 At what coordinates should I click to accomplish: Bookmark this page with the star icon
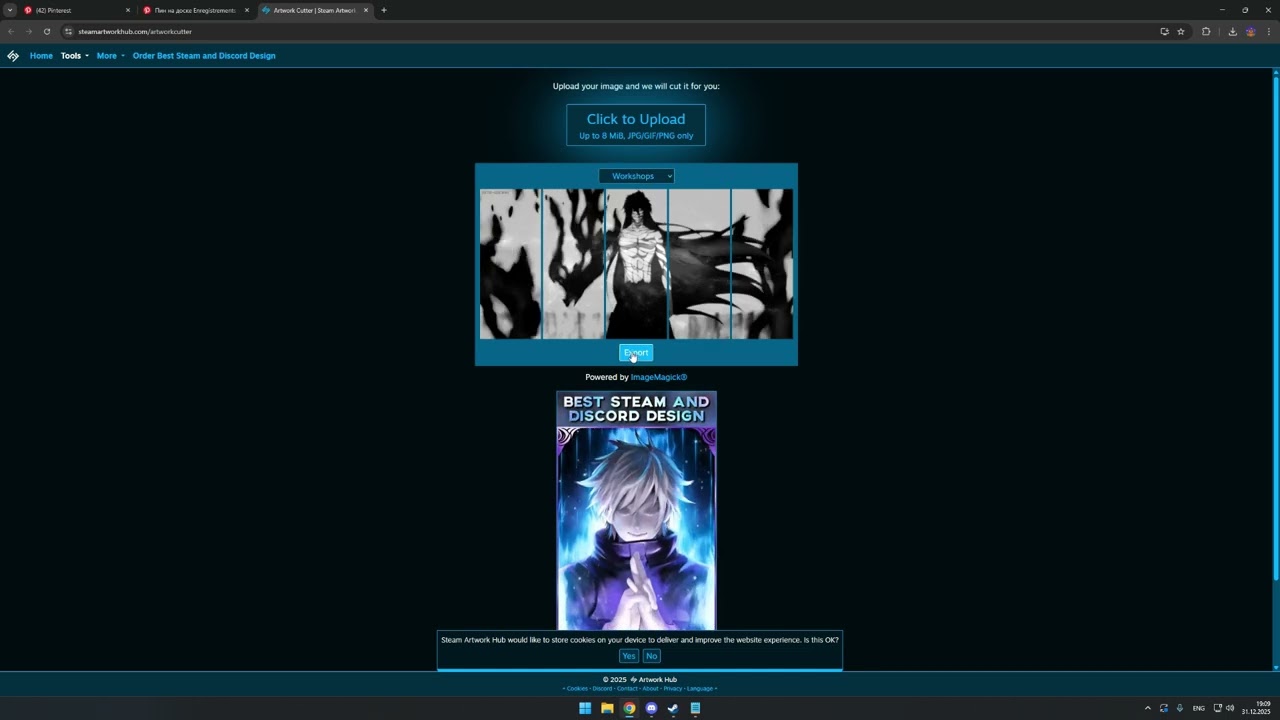coord(1181,31)
